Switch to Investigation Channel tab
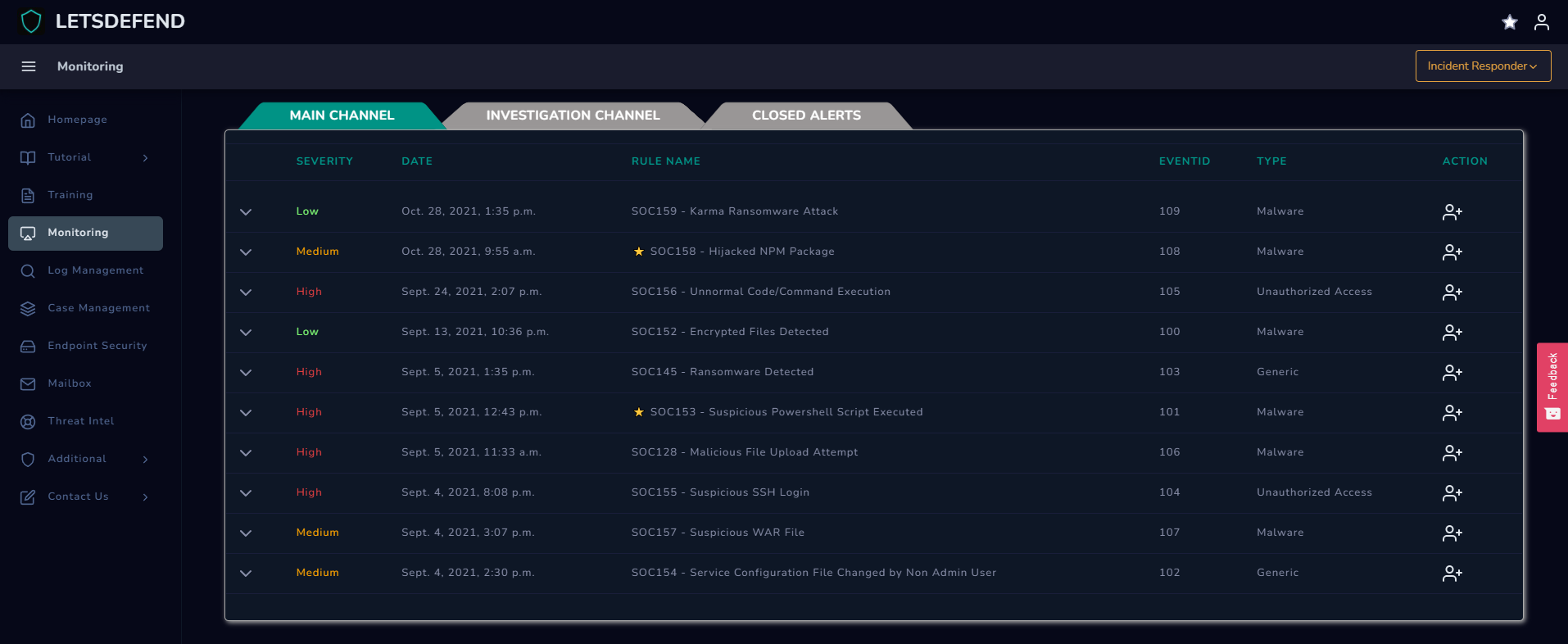The image size is (1568, 644). click(572, 116)
